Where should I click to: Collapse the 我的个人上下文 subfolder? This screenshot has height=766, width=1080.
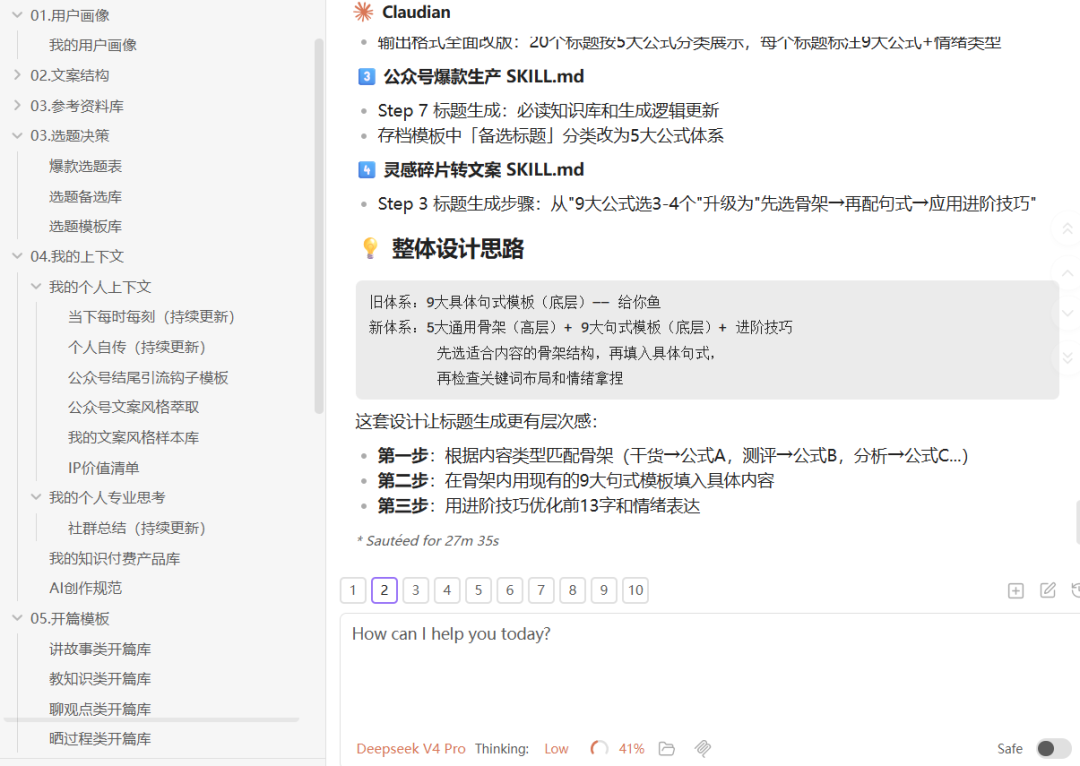tap(36, 287)
